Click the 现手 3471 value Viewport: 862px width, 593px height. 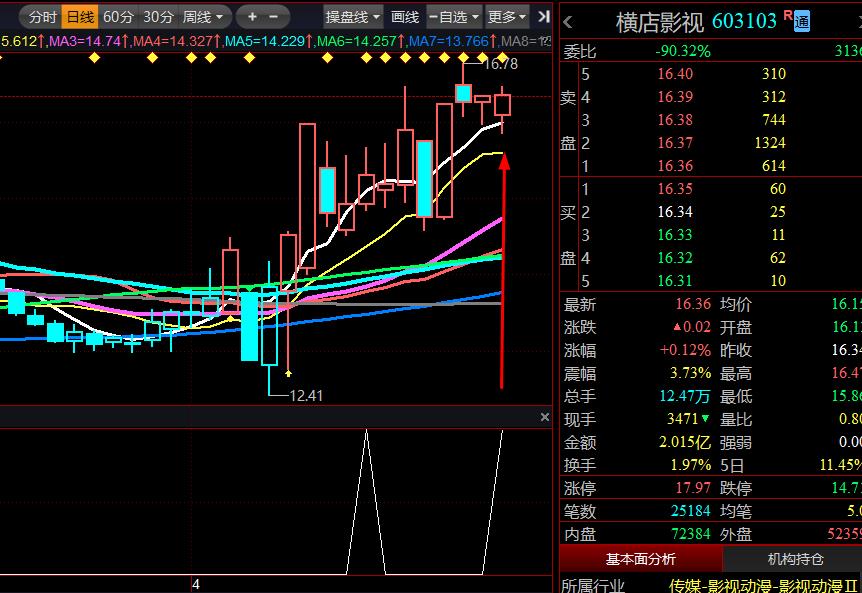[688, 419]
